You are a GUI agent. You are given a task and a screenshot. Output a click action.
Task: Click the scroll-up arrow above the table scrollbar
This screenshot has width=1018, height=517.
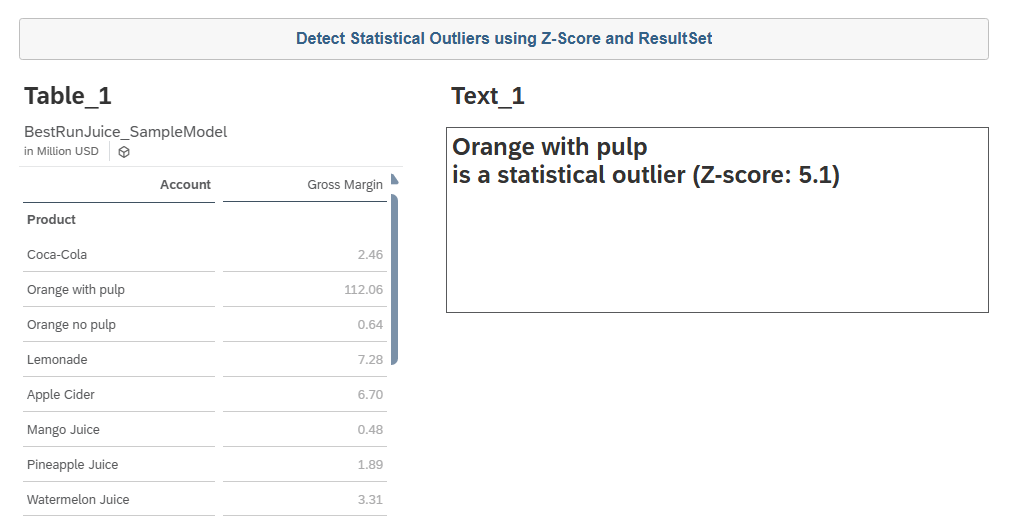tap(394, 180)
